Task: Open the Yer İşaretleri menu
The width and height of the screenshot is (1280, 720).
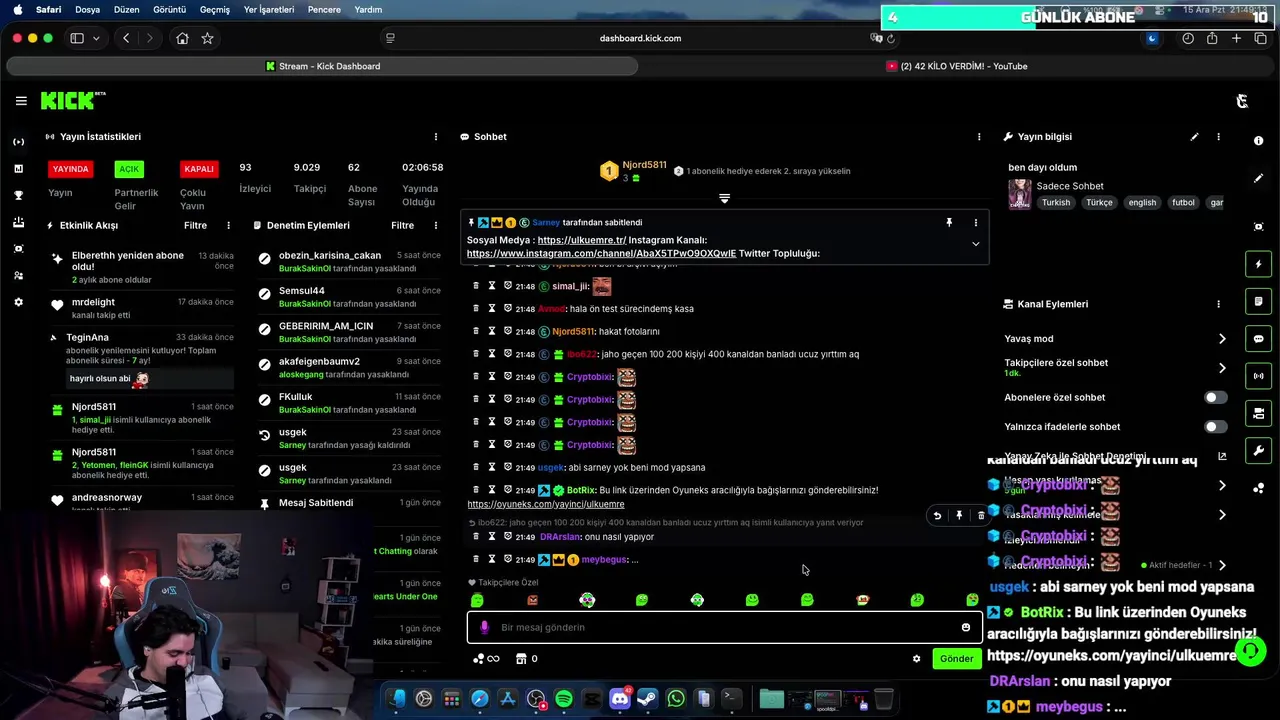Action: coord(269,9)
